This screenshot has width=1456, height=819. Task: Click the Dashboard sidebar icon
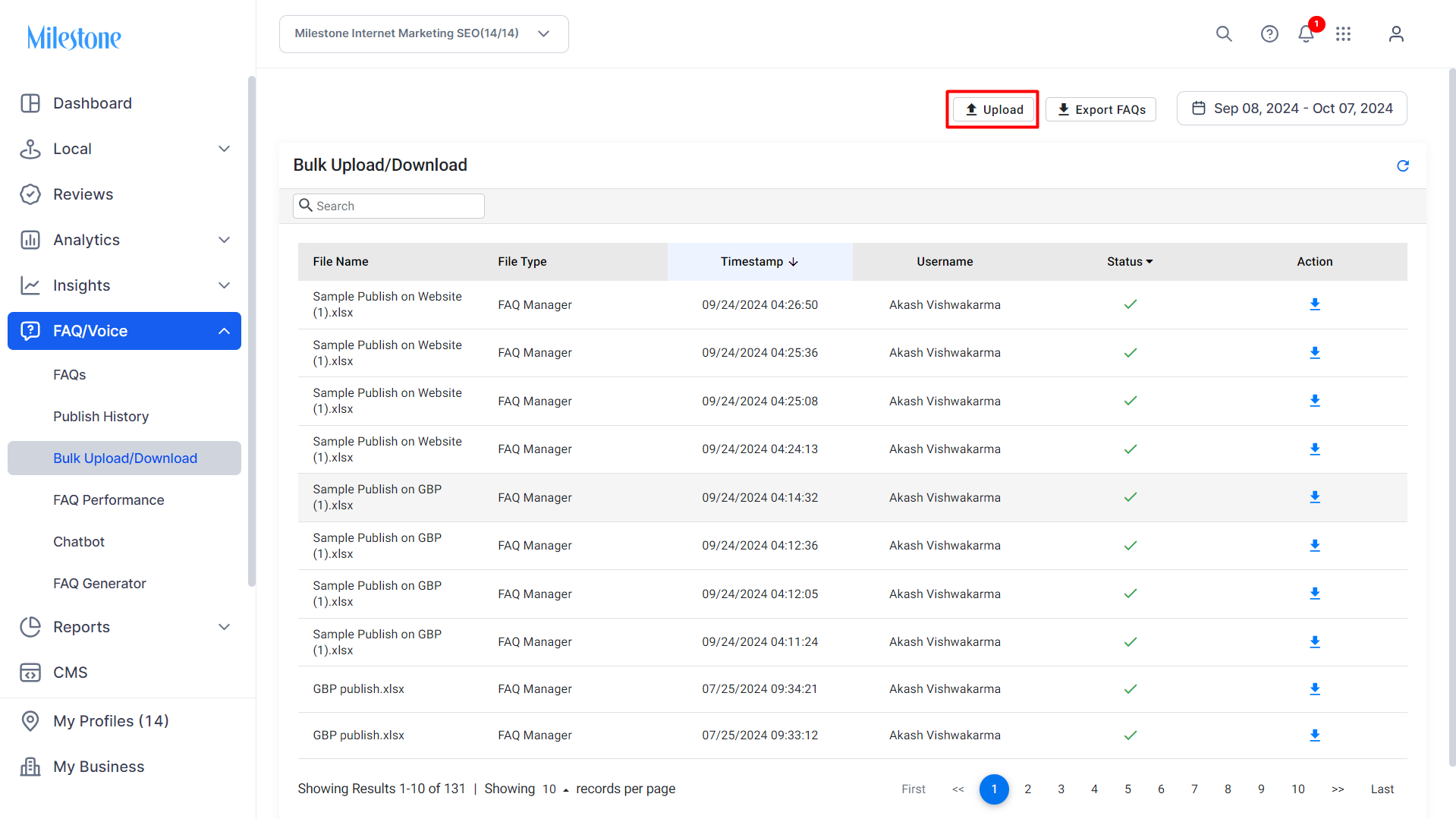(x=30, y=103)
